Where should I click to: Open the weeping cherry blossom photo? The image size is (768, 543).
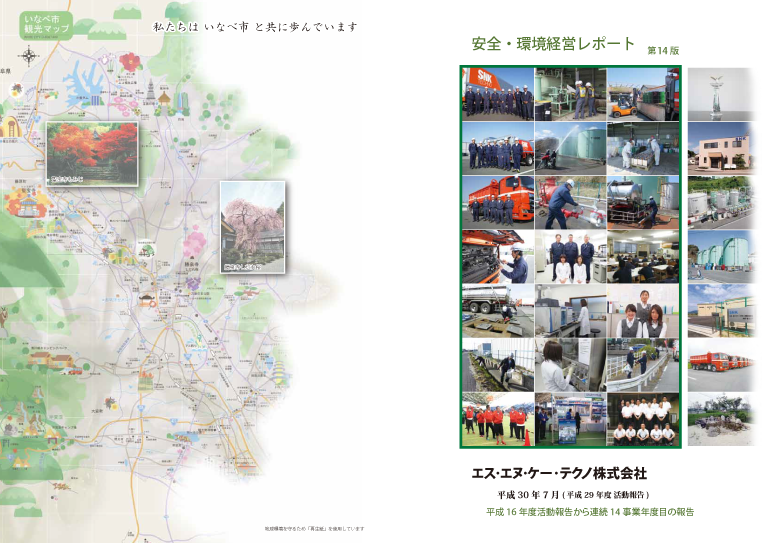pyautogui.click(x=253, y=227)
